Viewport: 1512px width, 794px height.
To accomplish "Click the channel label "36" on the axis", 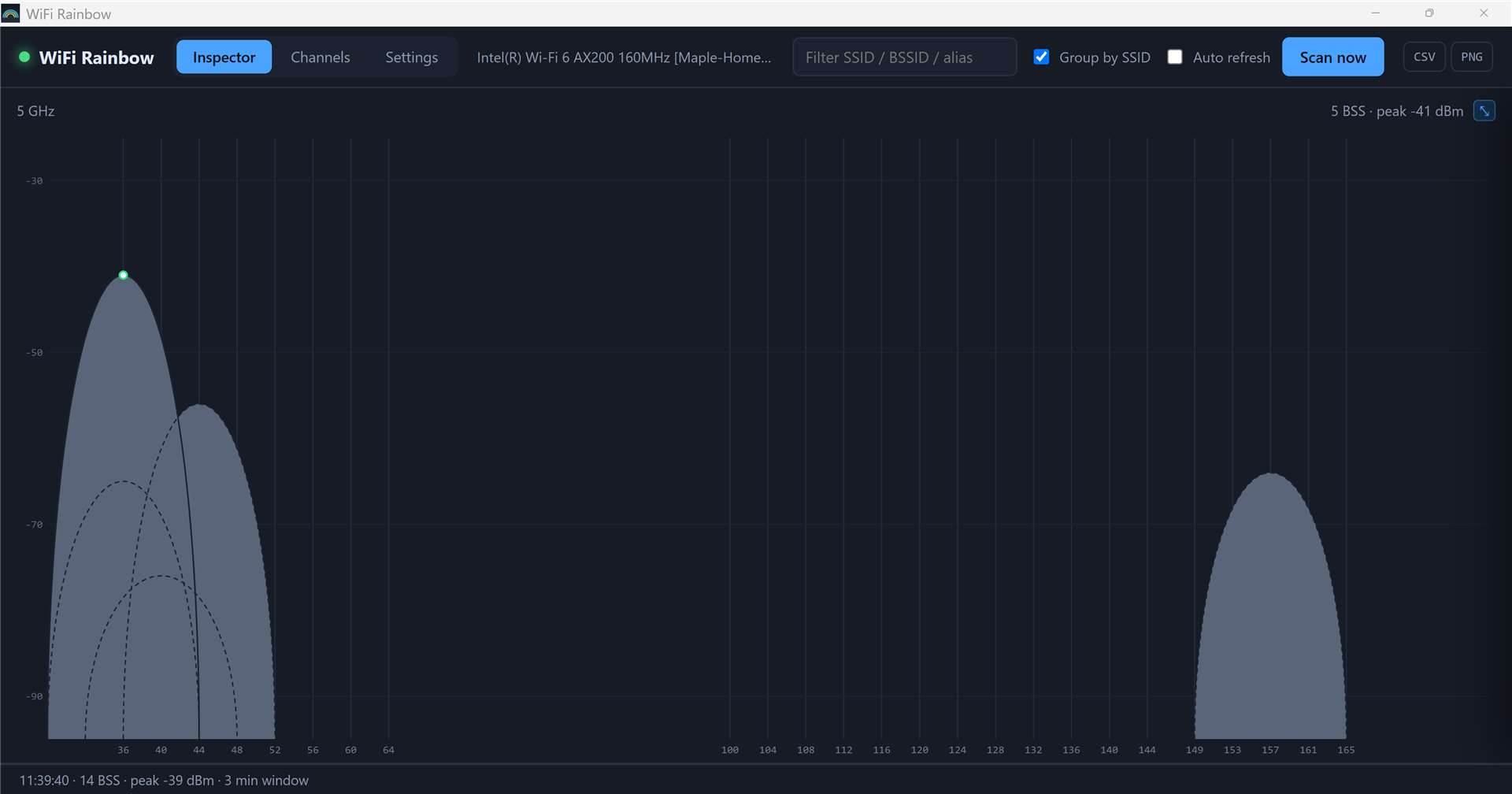I will [124, 750].
